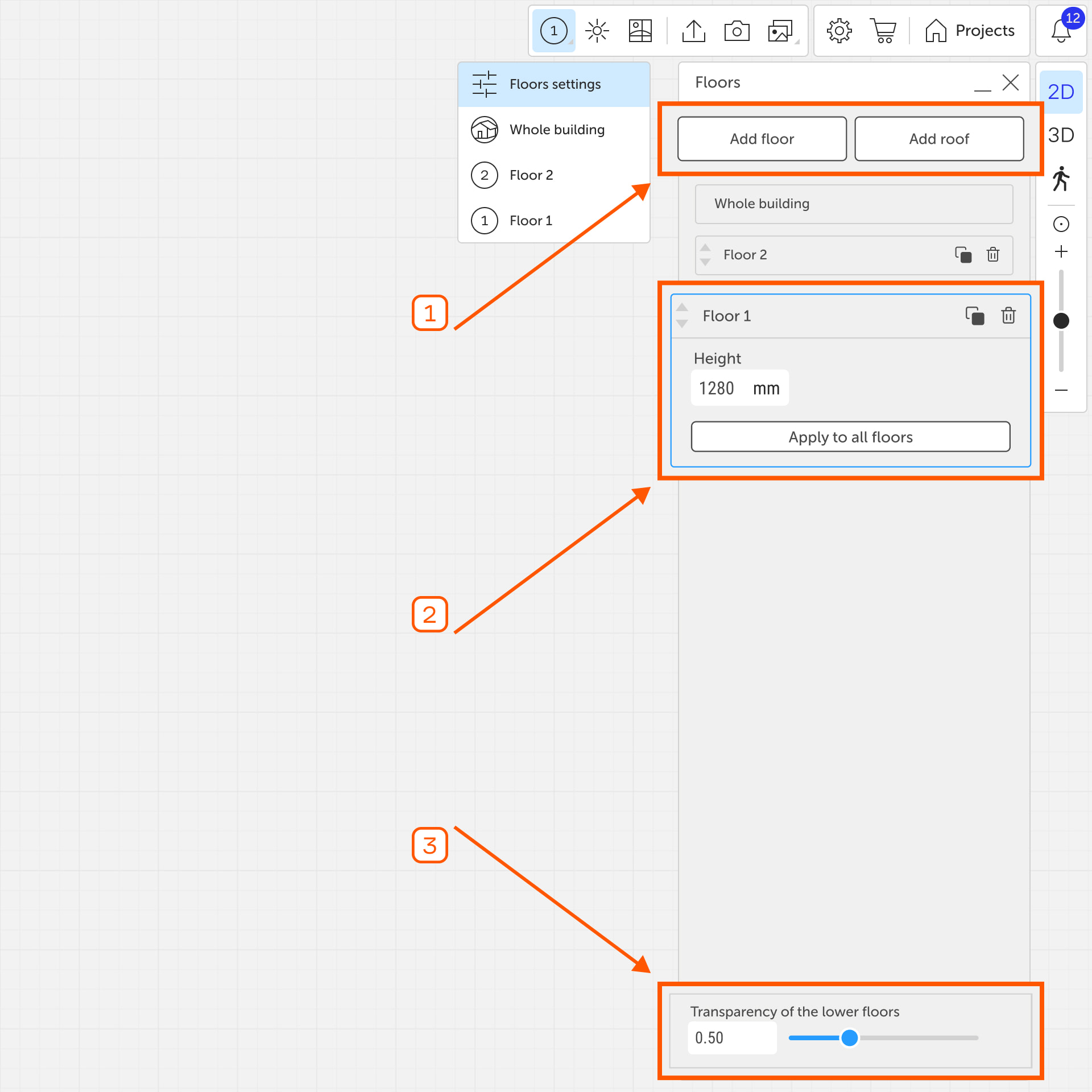Screen dimensions: 1092x1092
Task: Open the floor plan layout icon
Action: tap(640, 31)
